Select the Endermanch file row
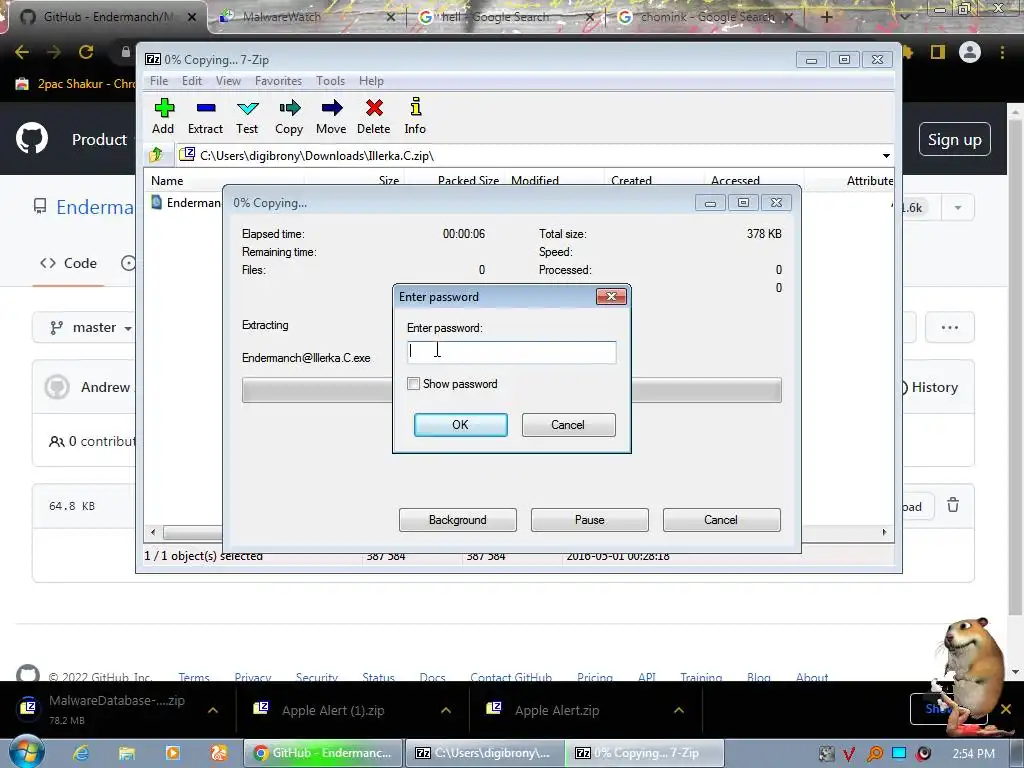The width and height of the screenshot is (1024, 768). pyautogui.click(x=186, y=202)
